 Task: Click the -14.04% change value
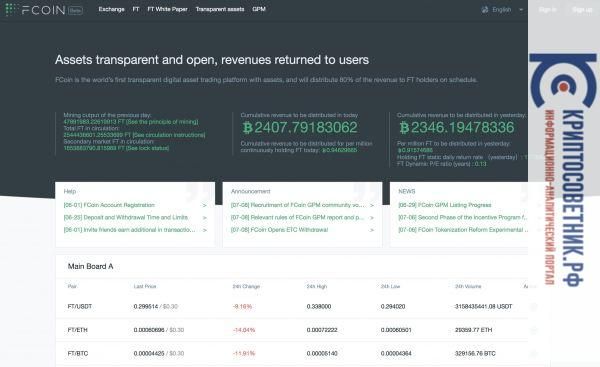244,330
